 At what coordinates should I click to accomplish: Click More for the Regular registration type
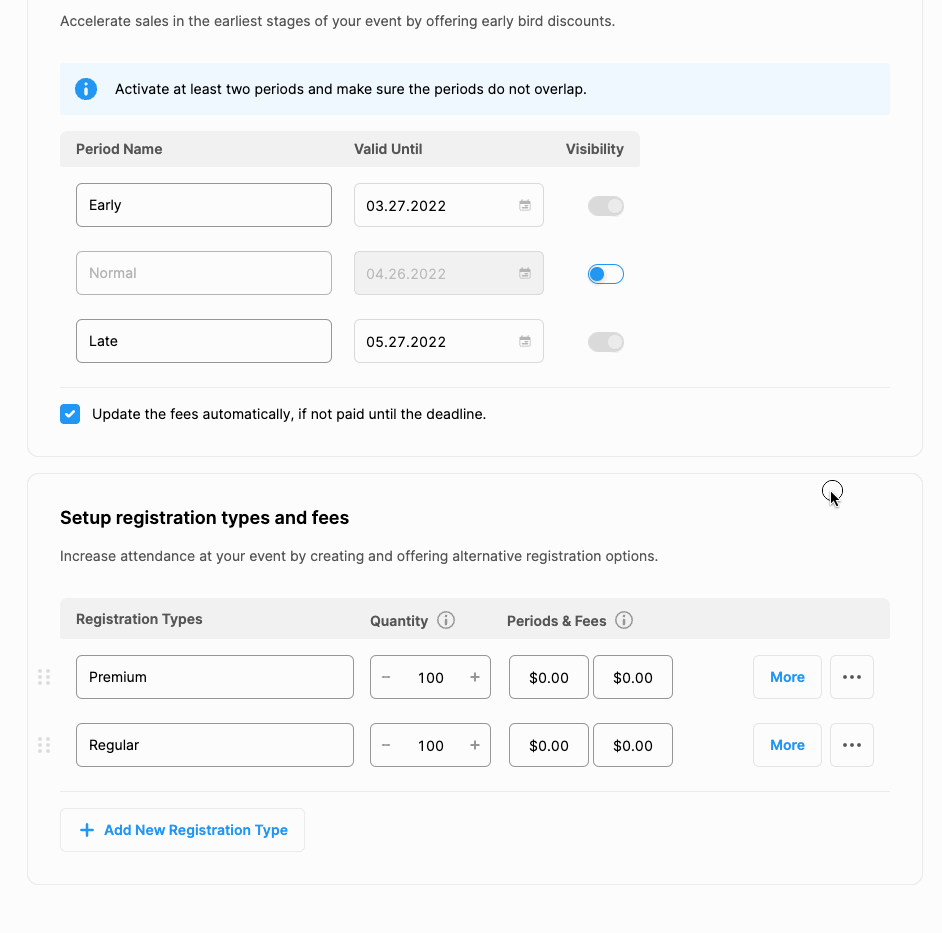click(x=787, y=745)
